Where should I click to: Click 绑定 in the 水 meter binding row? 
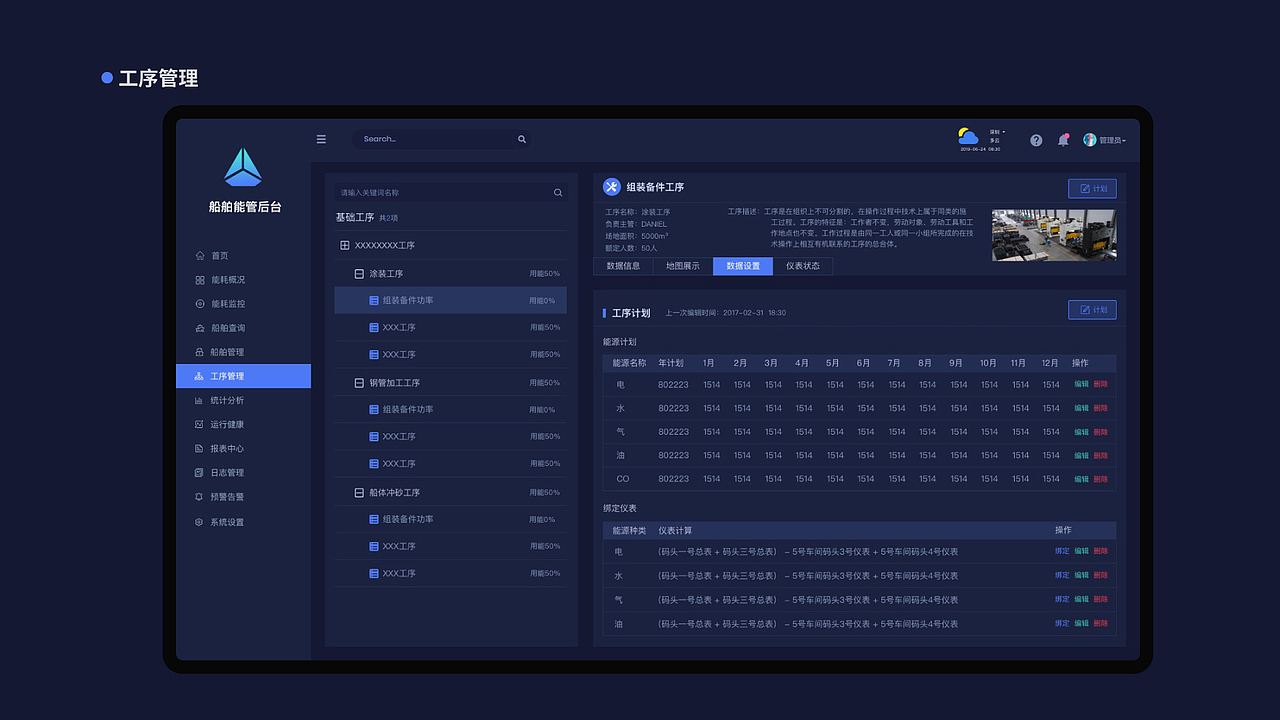pyautogui.click(x=1062, y=575)
